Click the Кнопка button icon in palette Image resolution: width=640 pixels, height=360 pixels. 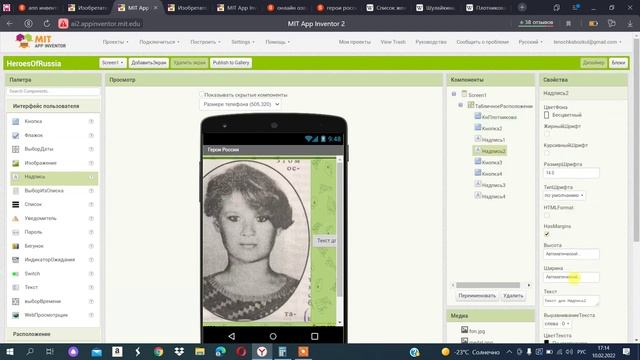coord(16,121)
